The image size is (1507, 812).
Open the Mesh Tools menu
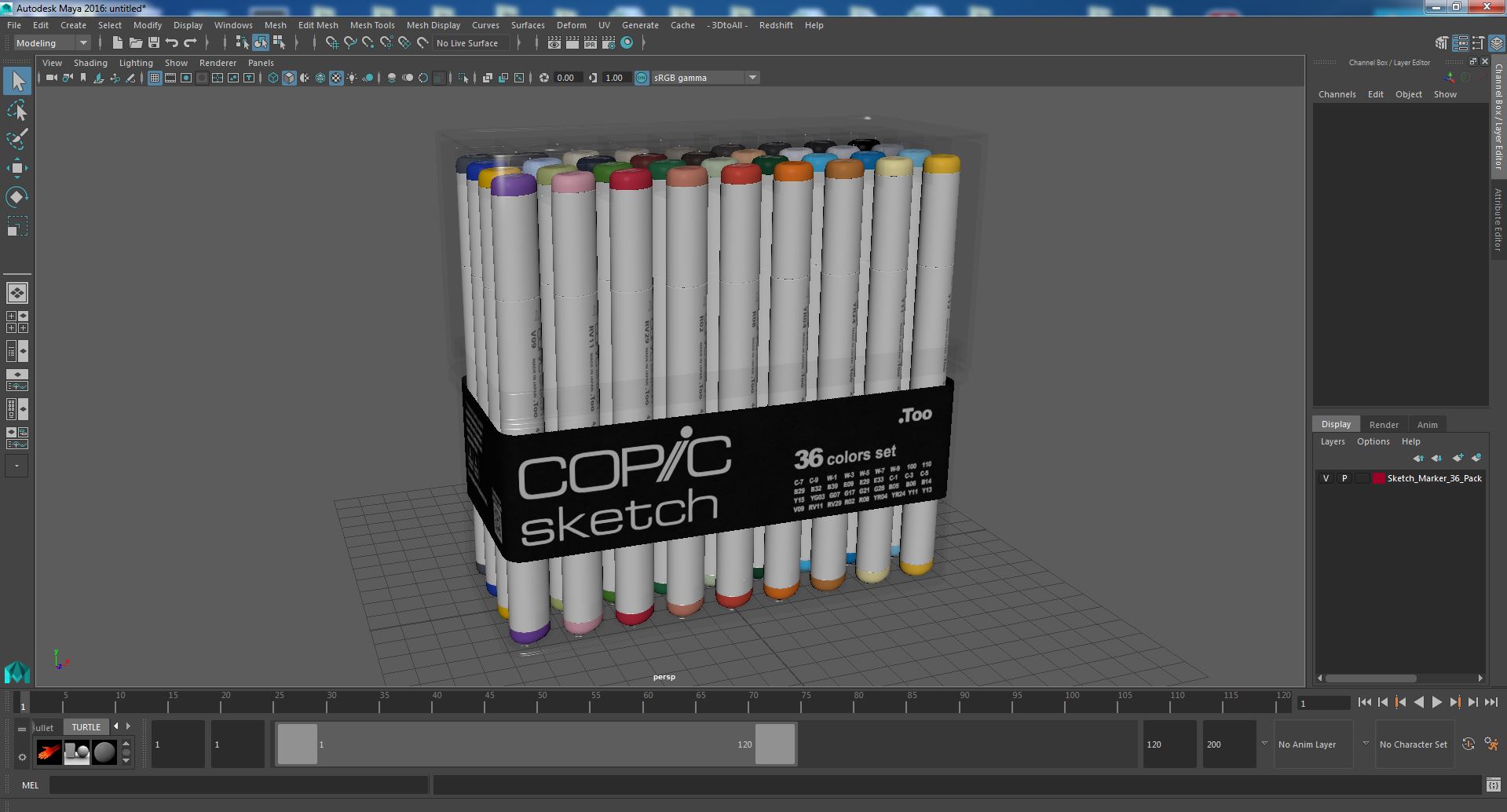coord(372,25)
